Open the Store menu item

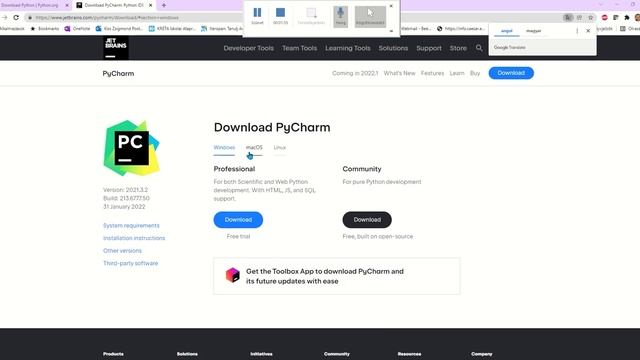coord(458,48)
